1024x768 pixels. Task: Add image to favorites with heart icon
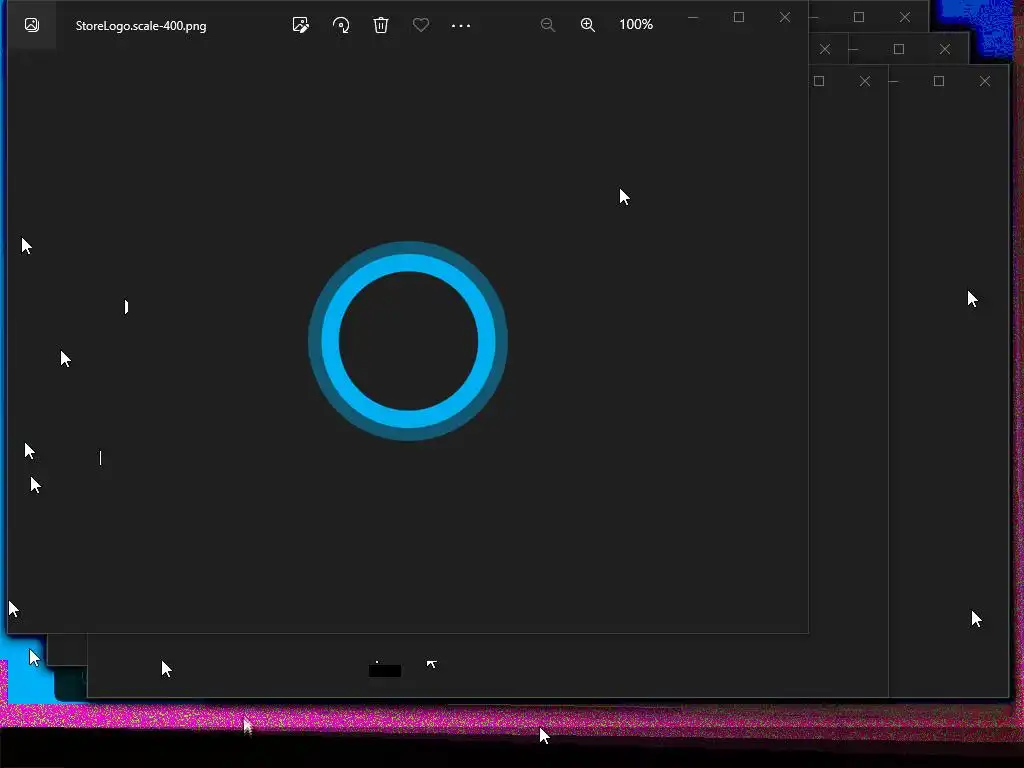[x=421, y=25]
